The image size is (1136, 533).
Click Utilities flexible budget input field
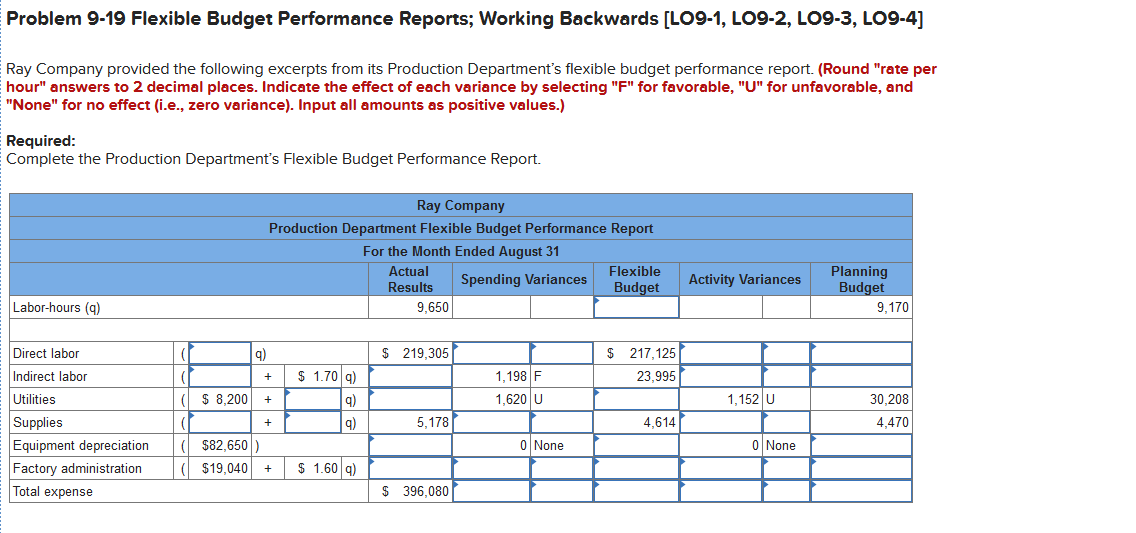pos(636,399)
